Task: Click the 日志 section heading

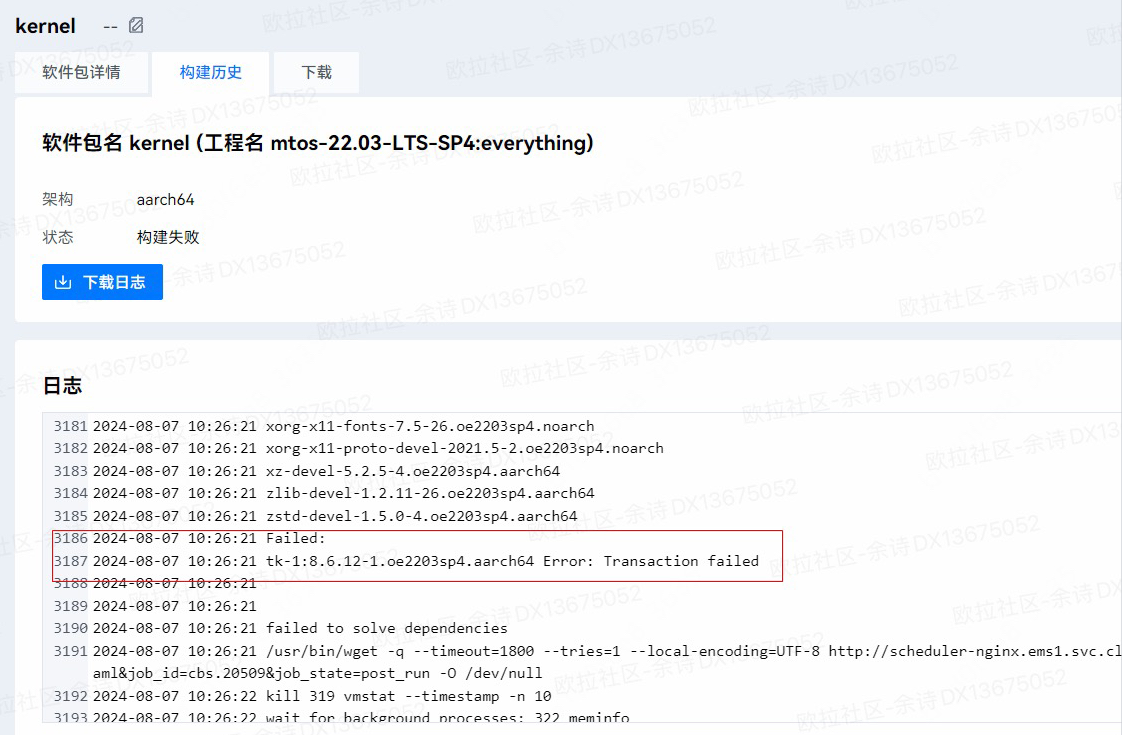Action: tap(62, 386)
